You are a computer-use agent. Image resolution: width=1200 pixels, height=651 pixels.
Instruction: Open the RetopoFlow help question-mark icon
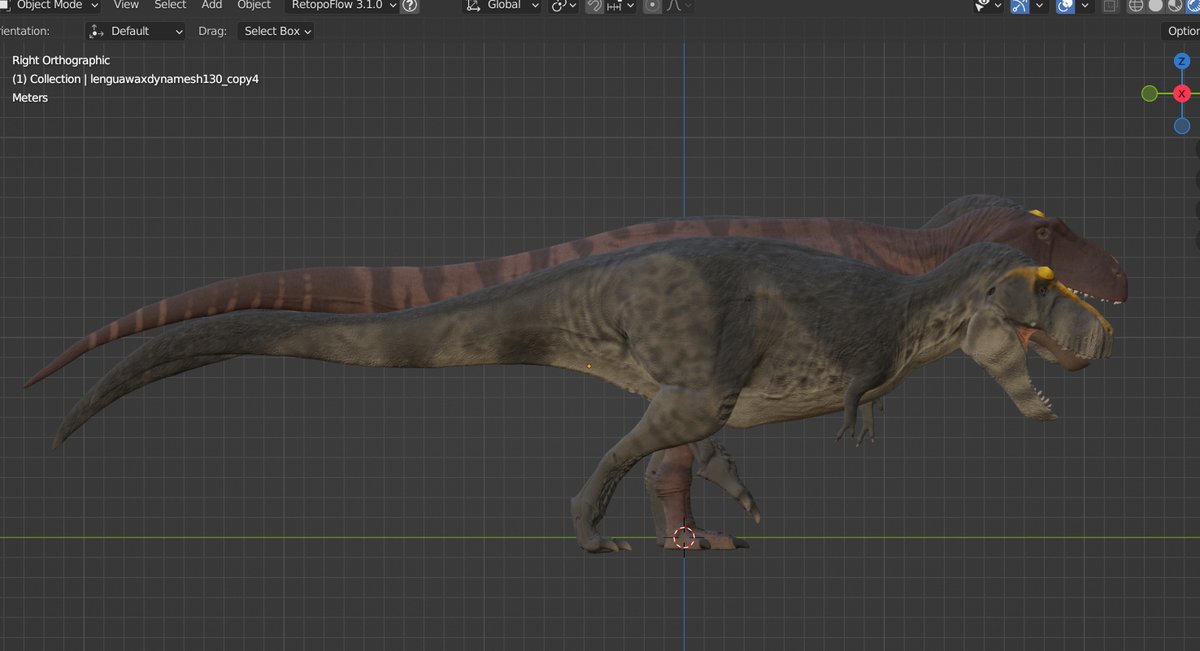409,5
